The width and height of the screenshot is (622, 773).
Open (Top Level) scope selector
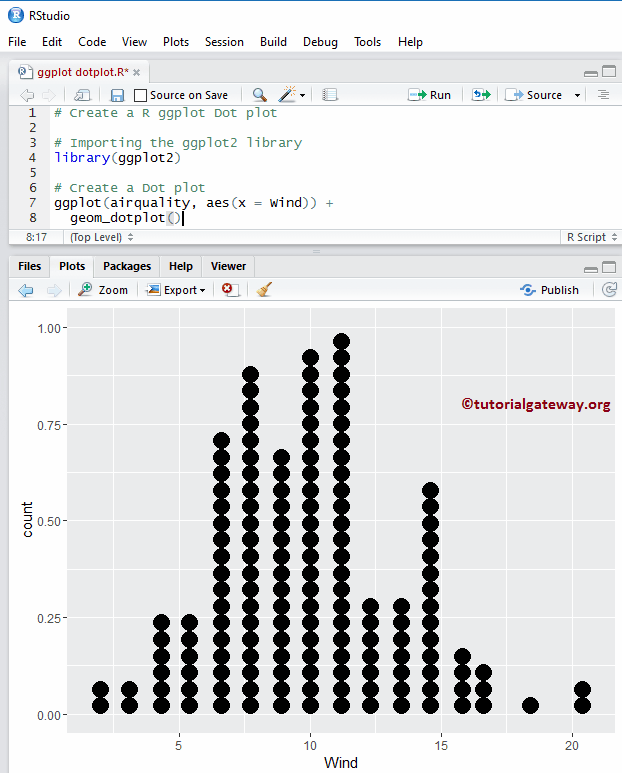(x=101, y=237)
